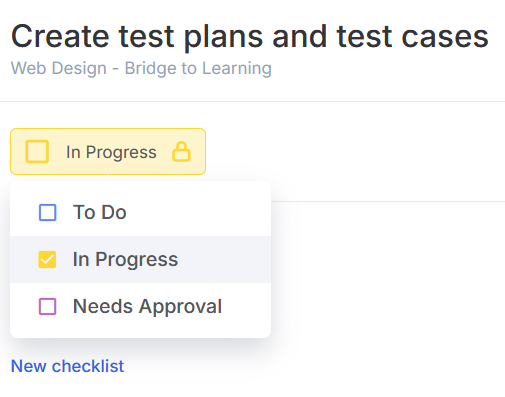This screenshot has width=505, height=397.
Task: Click the task title Create test plans and test cases
Action: [250, 37]
